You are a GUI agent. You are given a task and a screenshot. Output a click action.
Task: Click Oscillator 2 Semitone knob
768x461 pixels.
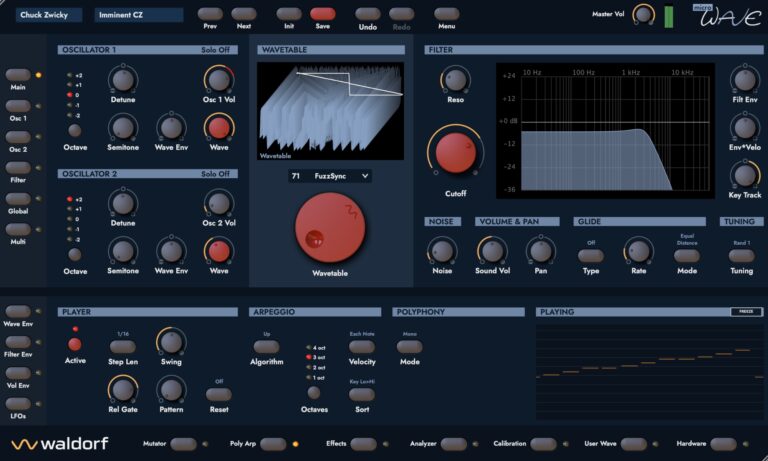[123, 251]
